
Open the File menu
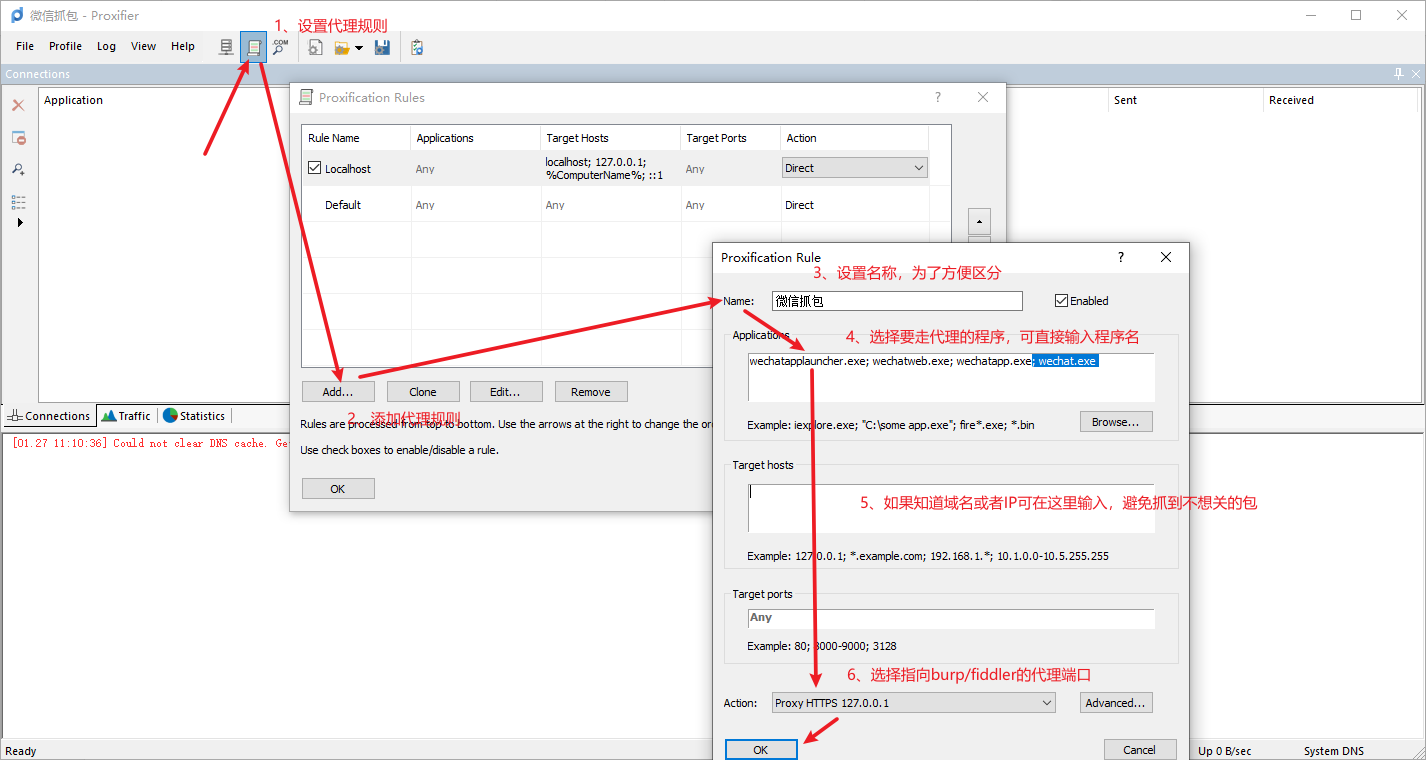coord(25,46)
